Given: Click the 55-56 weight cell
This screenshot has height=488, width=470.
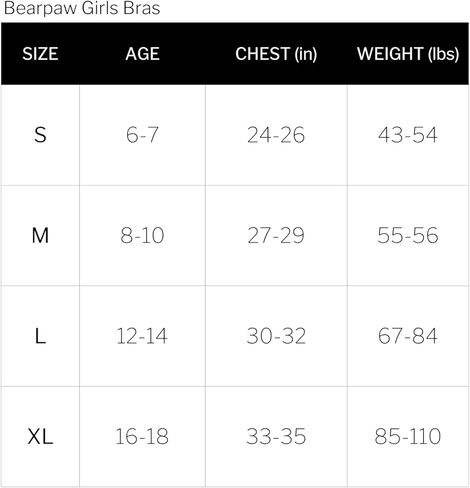Looking at the screenshot, I should click(408, 235).
